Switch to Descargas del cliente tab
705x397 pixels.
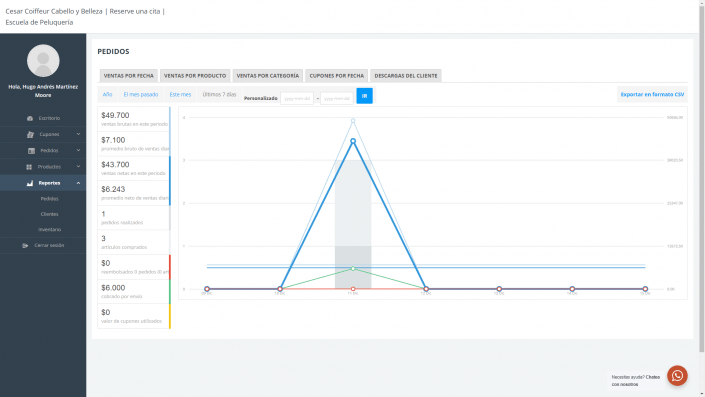click(406, 76)
